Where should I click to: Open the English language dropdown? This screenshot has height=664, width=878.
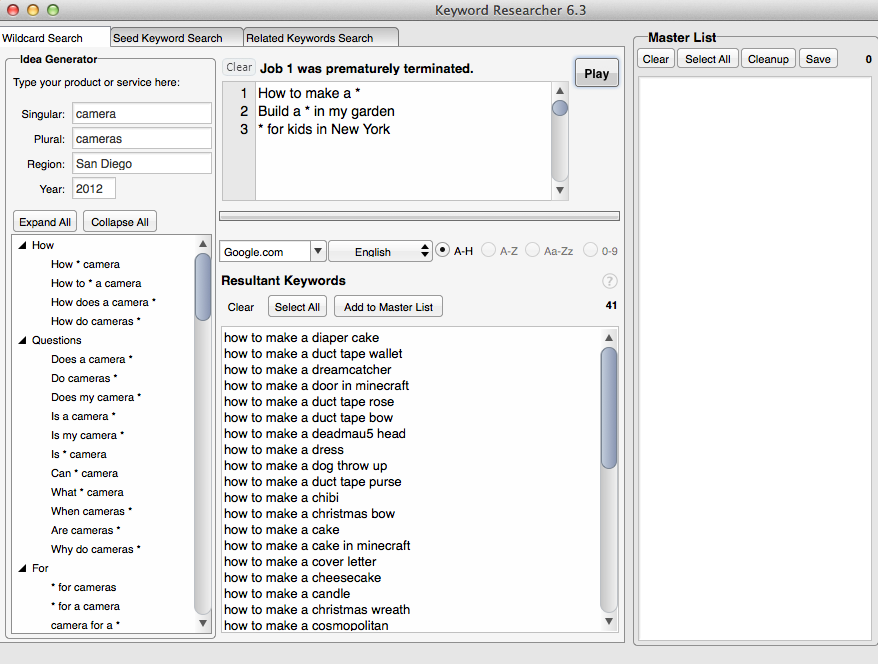pos(380,251)
